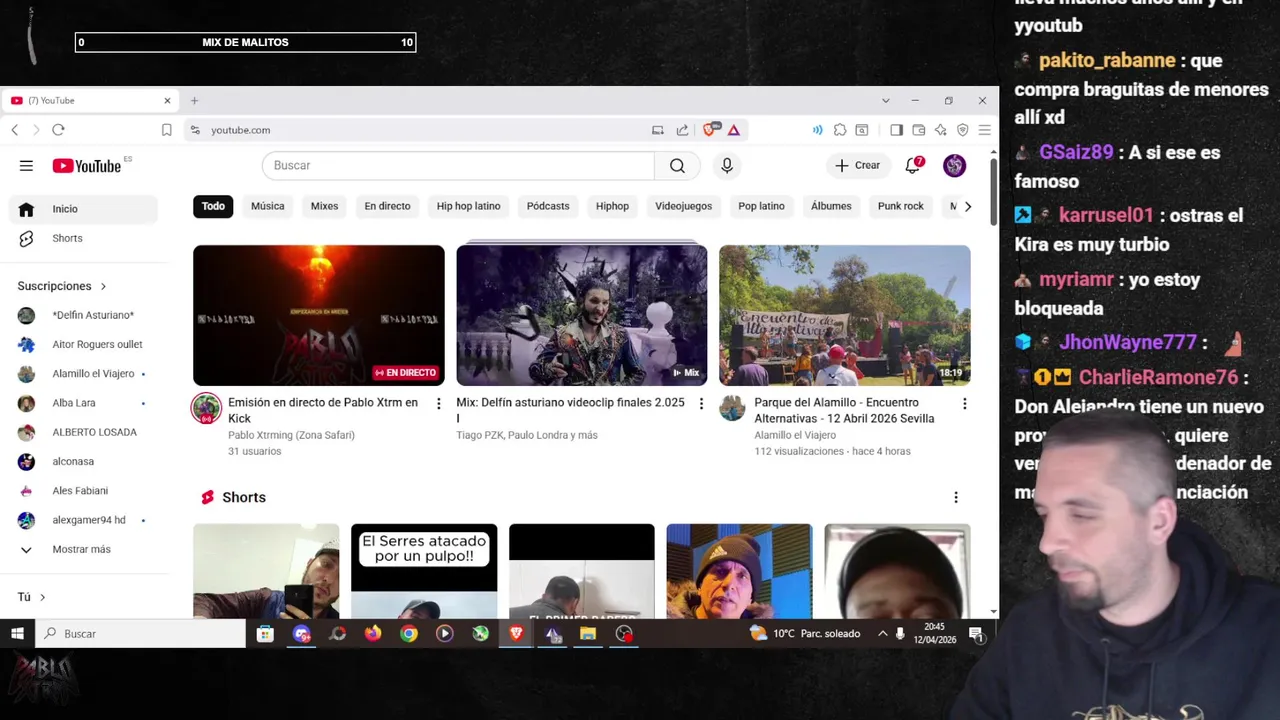This screenshot has height=720, width=1280.
Task: Open Shorts section options menu
Action: pyautogui.click(x=955, y=497)
